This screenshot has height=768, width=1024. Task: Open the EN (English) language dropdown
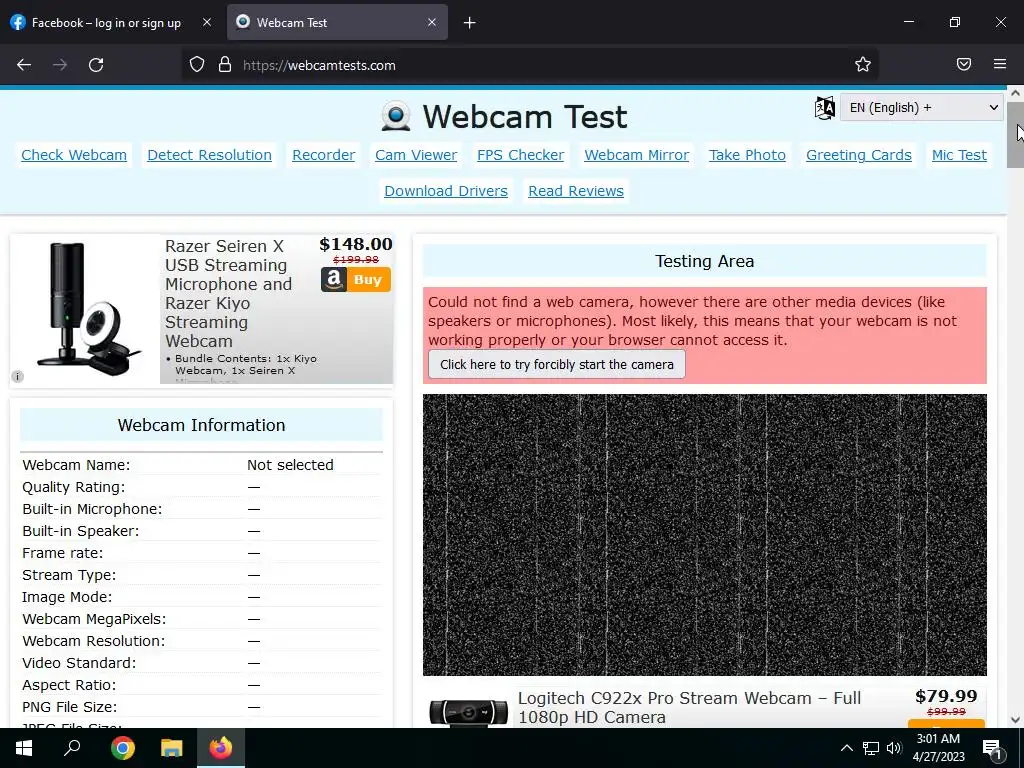[x=921, y=108]
